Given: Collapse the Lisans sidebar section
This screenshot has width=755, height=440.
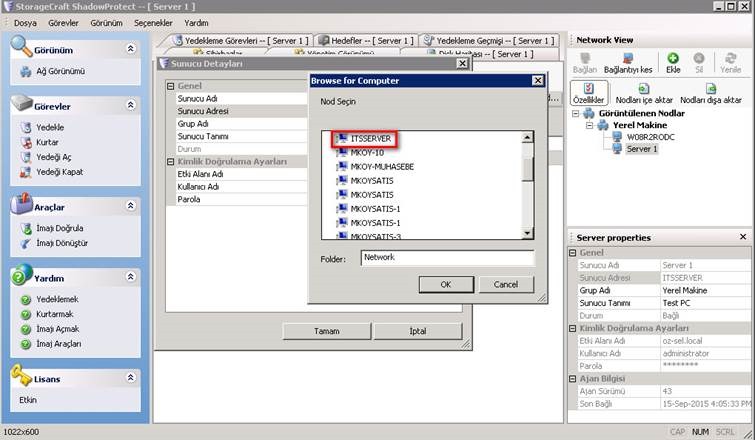Looking at the screenshot, I should click(x=130, y=377).
